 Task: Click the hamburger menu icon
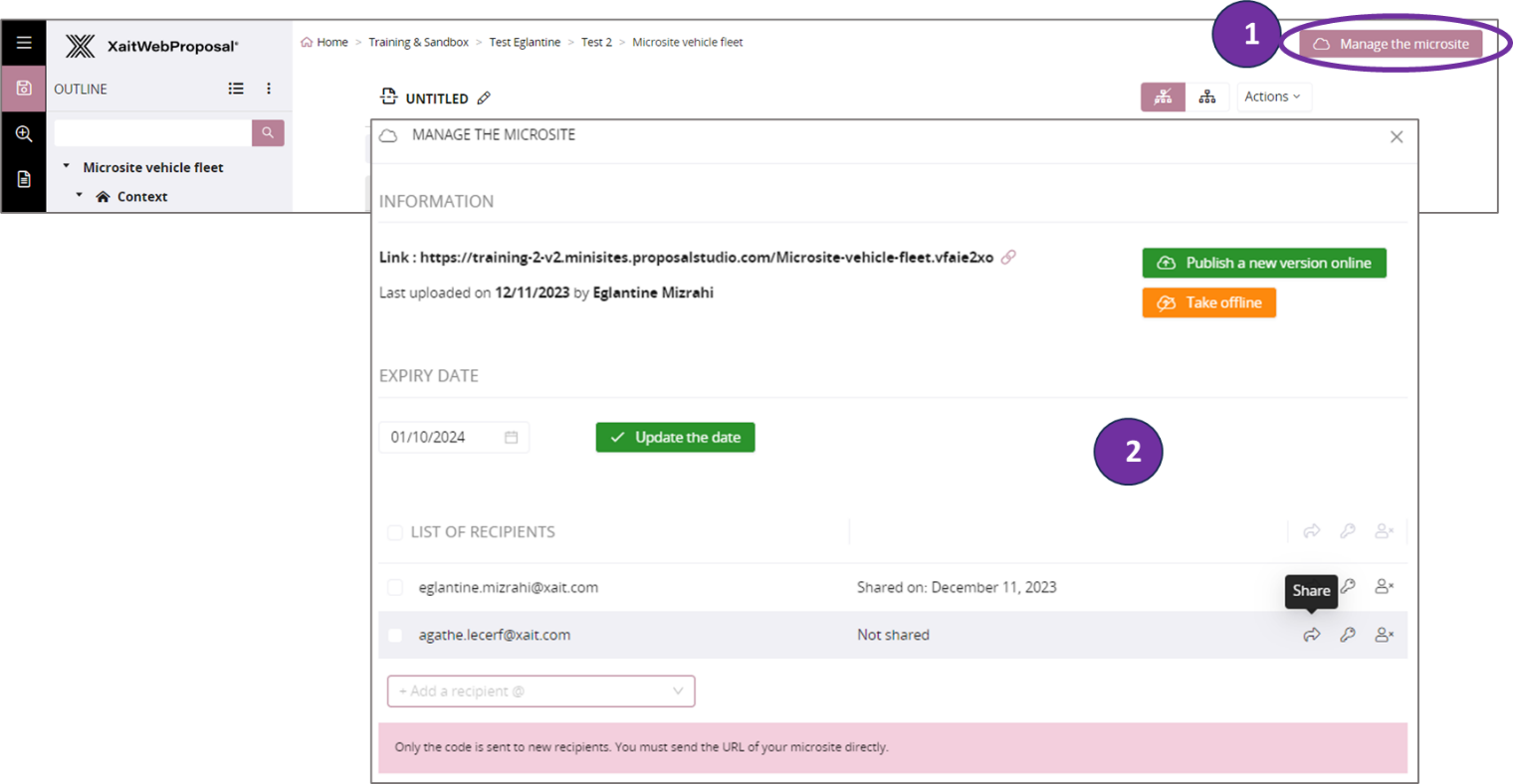pos(24,43)
